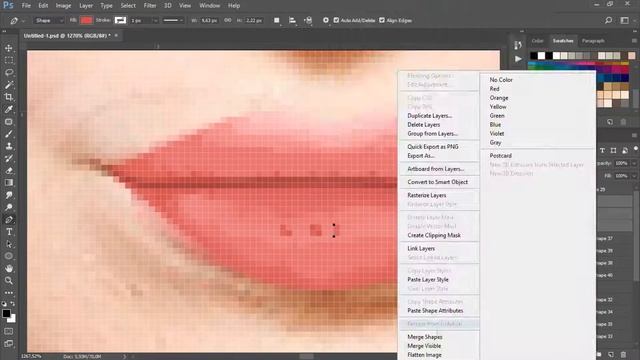
Task: Switch to the Color tab
Action: coord(538,41)
